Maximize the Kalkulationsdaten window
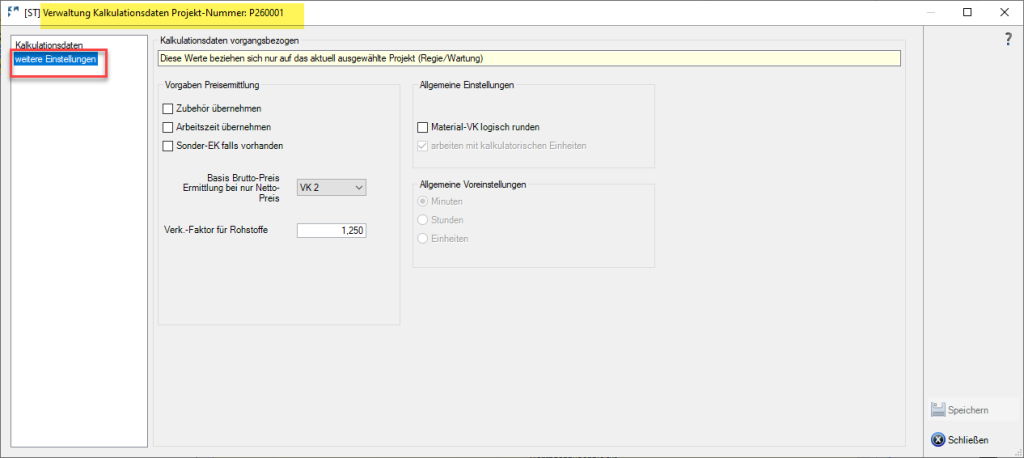This screenshot has height=458, width=1024. click(x=967, y=13)
